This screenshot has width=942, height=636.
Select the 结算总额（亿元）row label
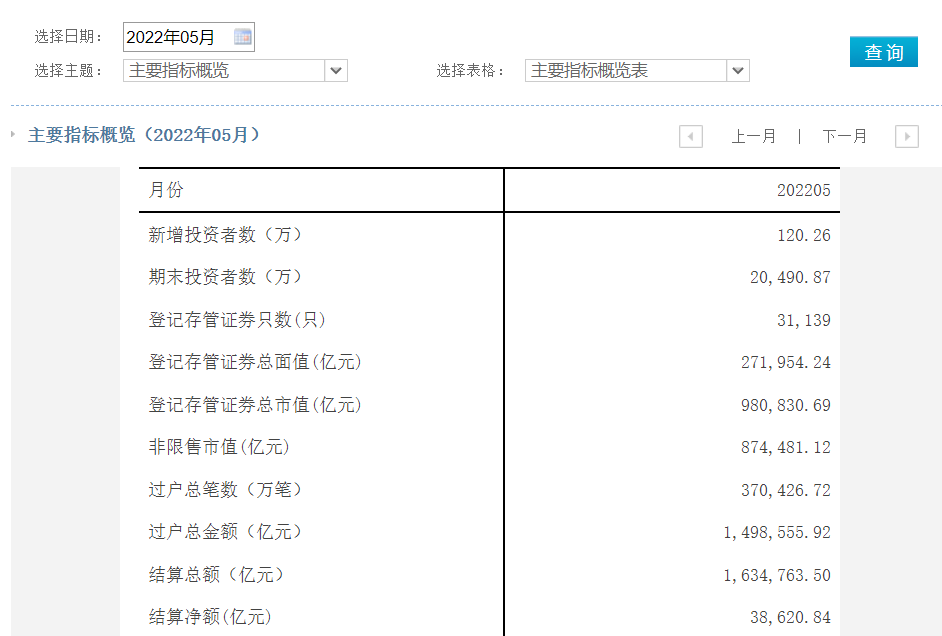coord(216,575)
